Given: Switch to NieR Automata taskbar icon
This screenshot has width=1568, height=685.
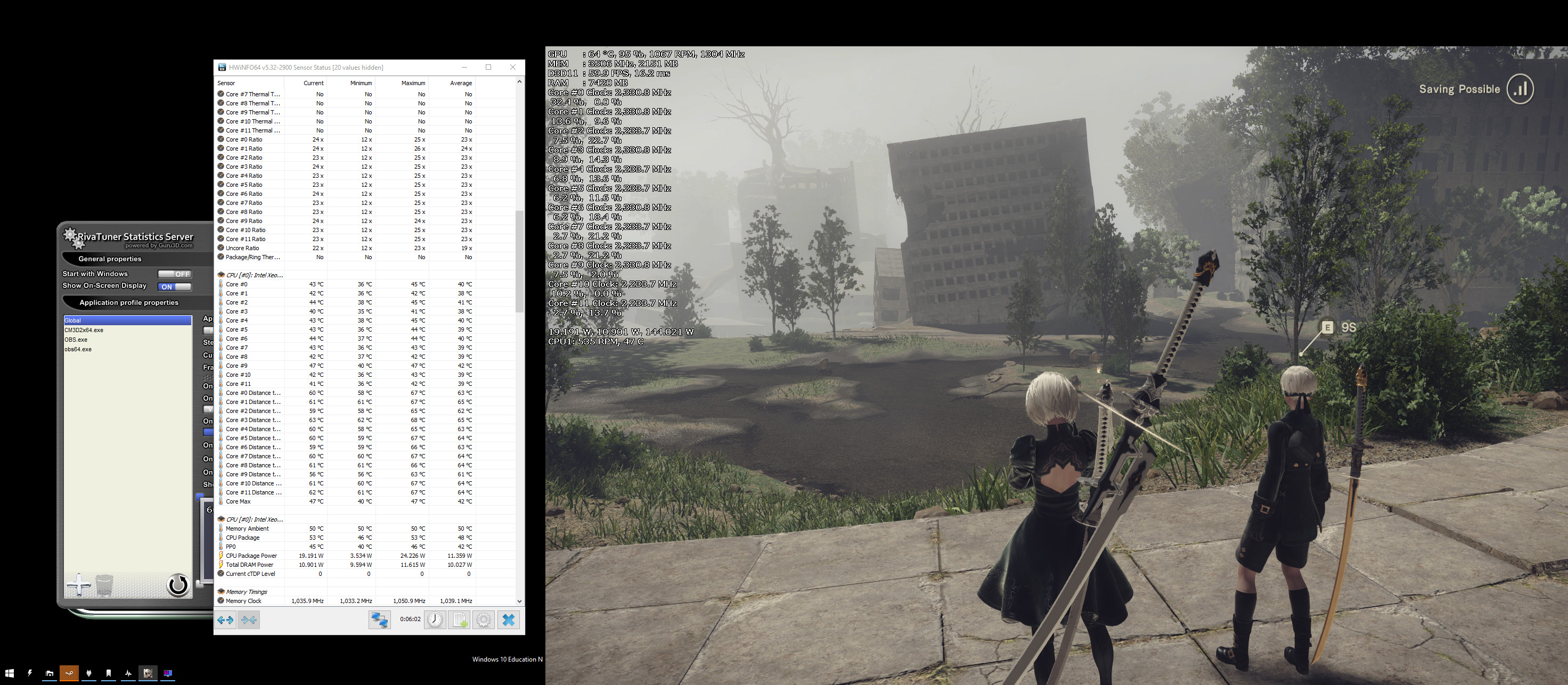Looking at the screenshot, I should pyautogui.click(x=148, y=673).
